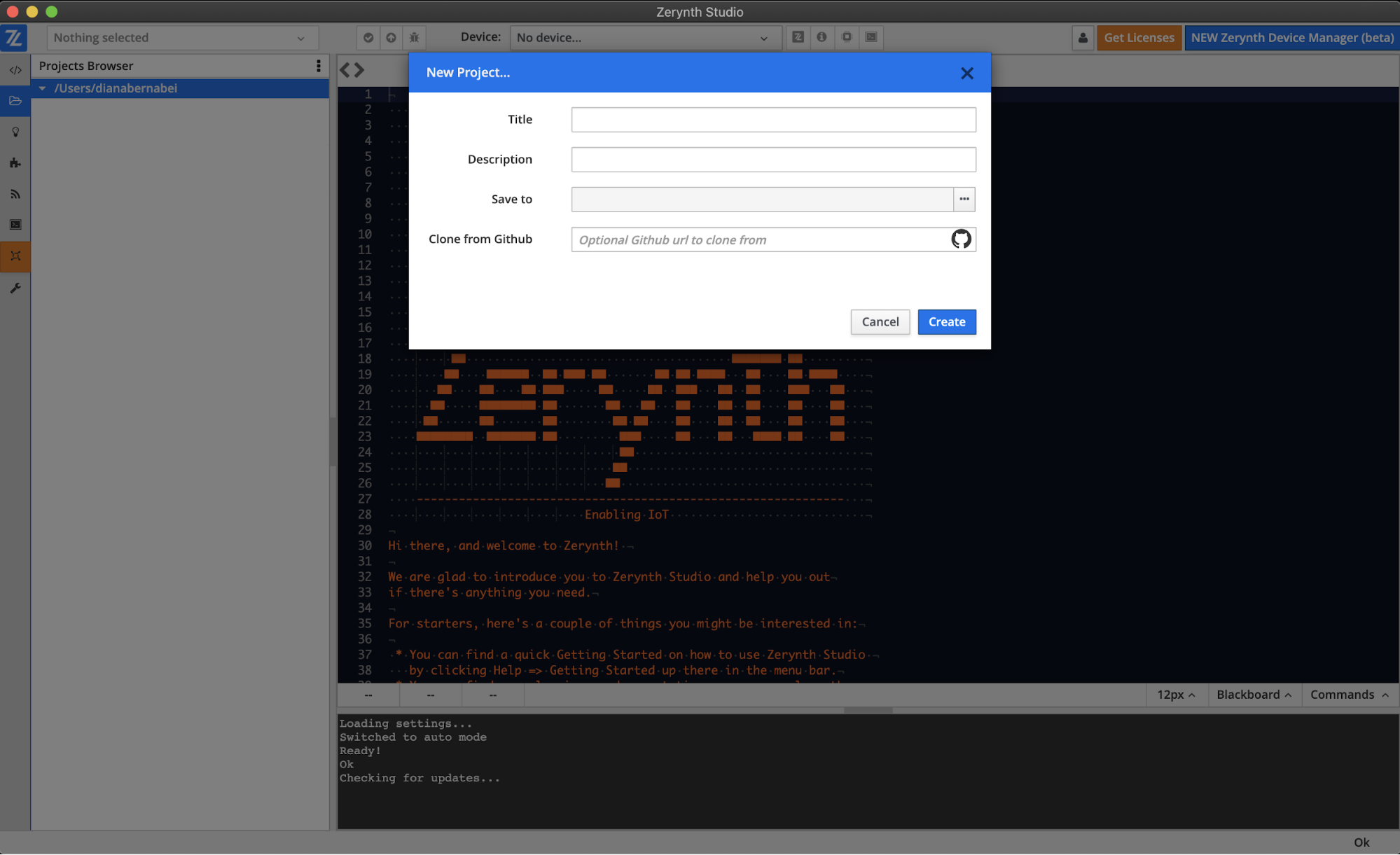Open the Commands menu in status bar
This screenshot has height=855, width=1400.
1349,695
